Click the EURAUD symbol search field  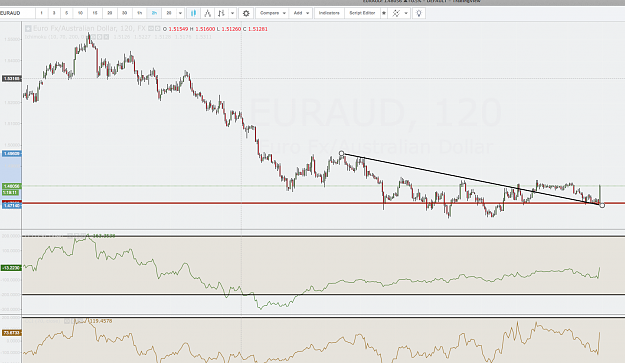17,13
